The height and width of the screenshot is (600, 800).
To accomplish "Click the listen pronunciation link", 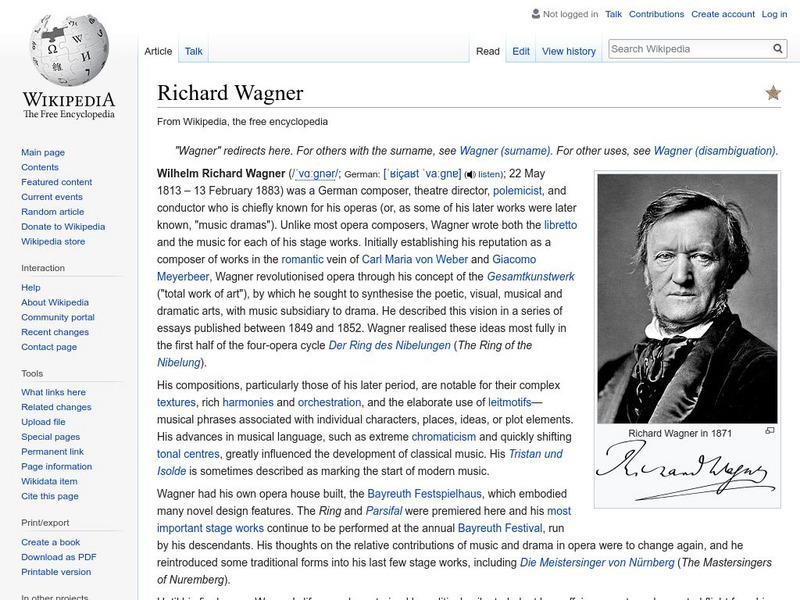I will (489, 174).
